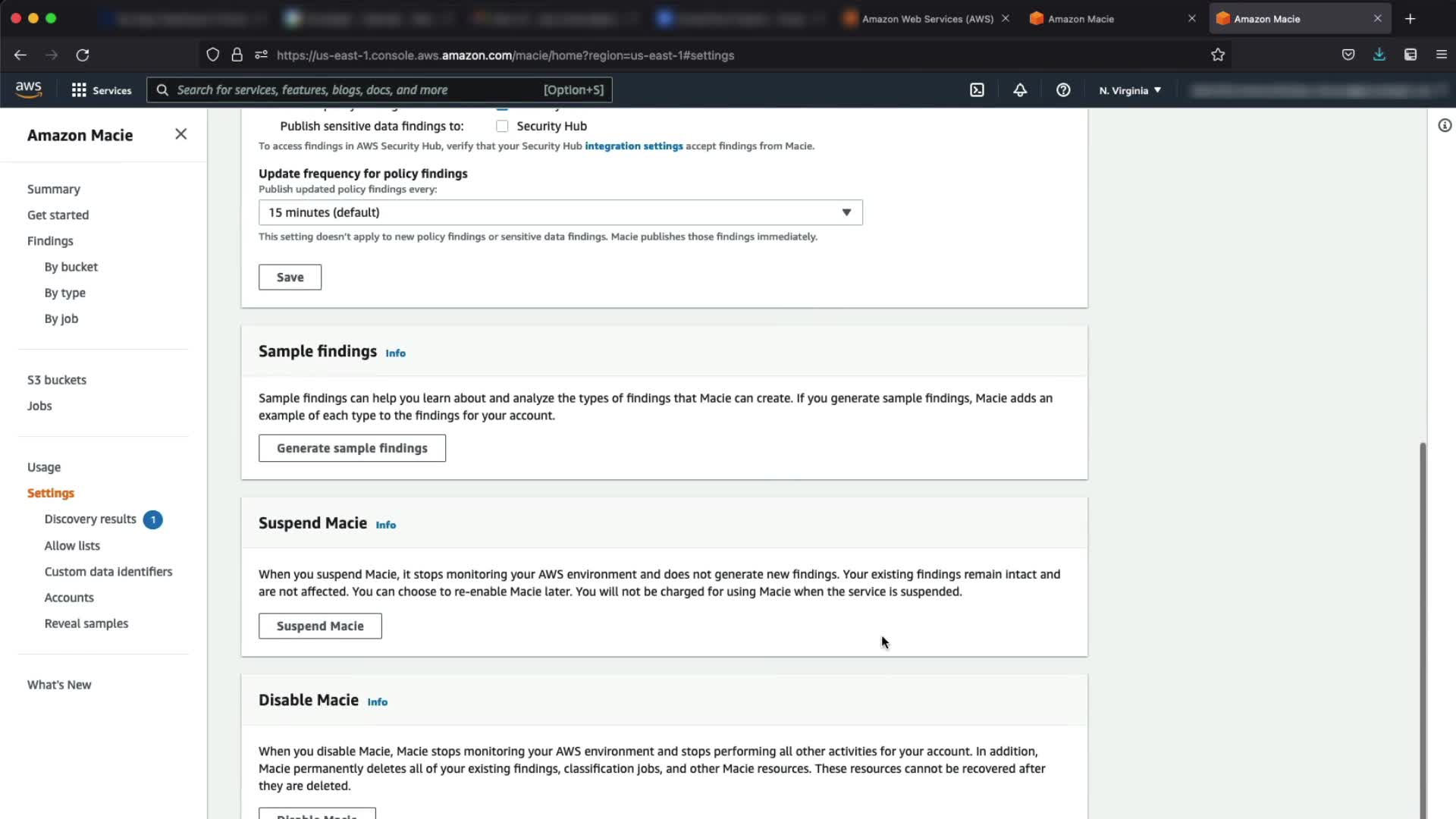The width and height of the screenshot is (1456, 819).
Task: Click Generate sample findings button
Action: pos(352,448)
